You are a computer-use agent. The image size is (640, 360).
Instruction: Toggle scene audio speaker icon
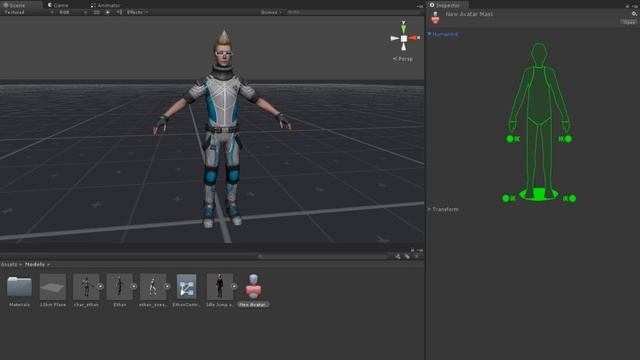click(x=119, y=12)
